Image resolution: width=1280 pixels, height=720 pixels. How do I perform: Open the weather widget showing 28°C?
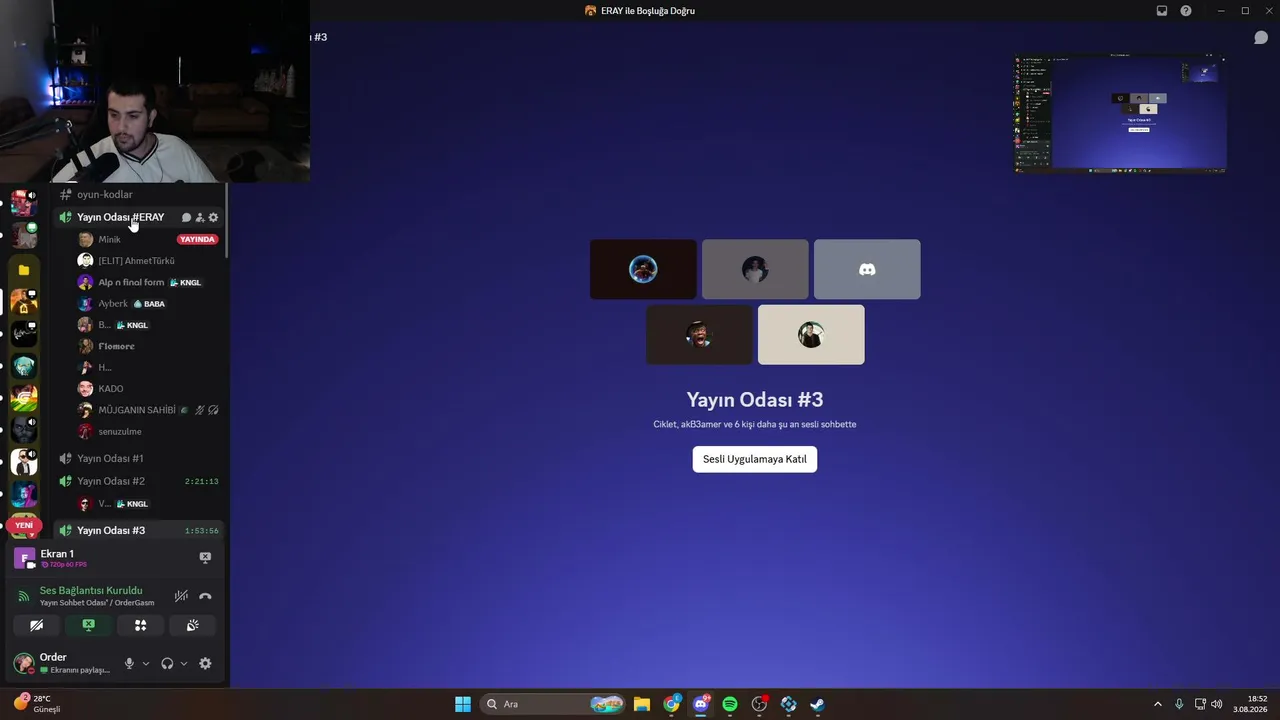pyautogui.click(x=37, y=703)
